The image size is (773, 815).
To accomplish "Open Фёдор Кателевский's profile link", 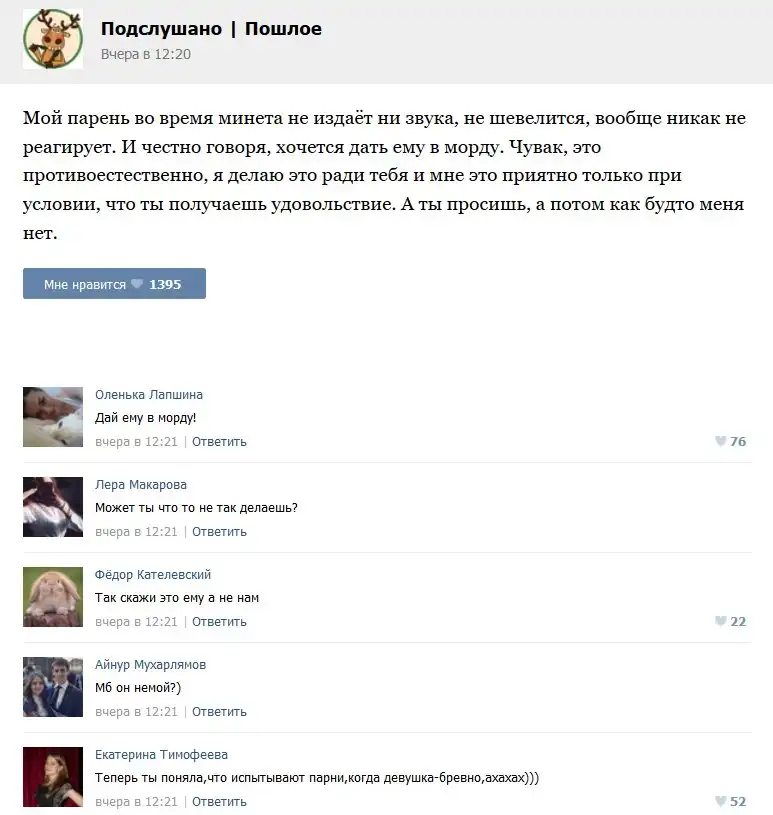I will (x=153, y=574).
